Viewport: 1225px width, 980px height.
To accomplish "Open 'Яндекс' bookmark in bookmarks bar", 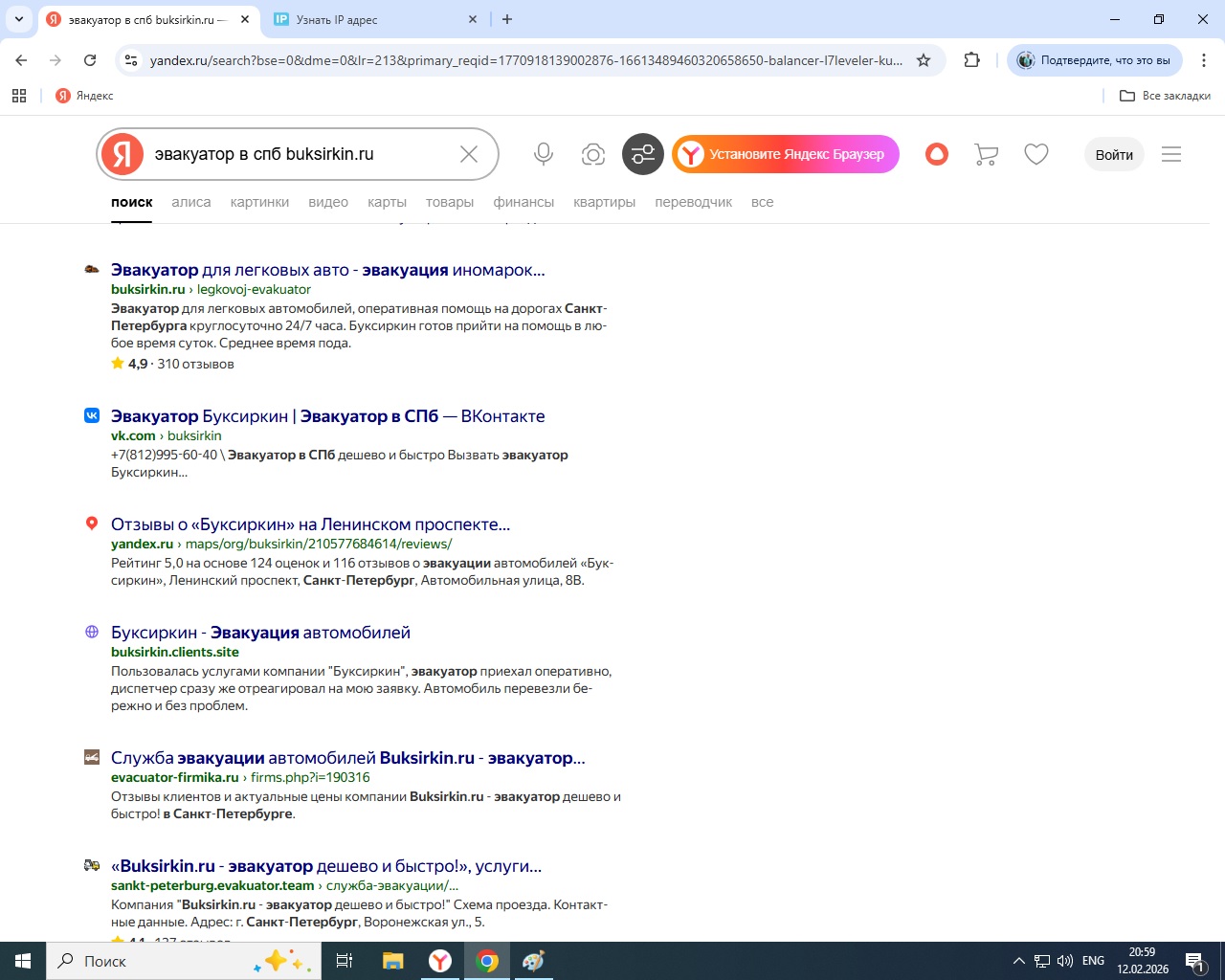I will coord(84,96).
